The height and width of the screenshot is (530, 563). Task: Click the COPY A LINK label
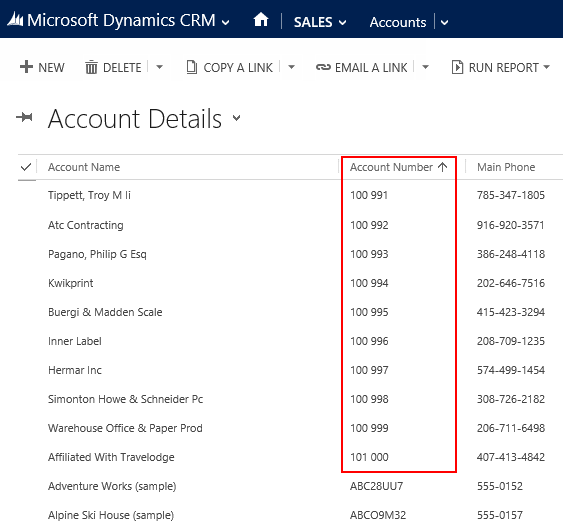238,68
